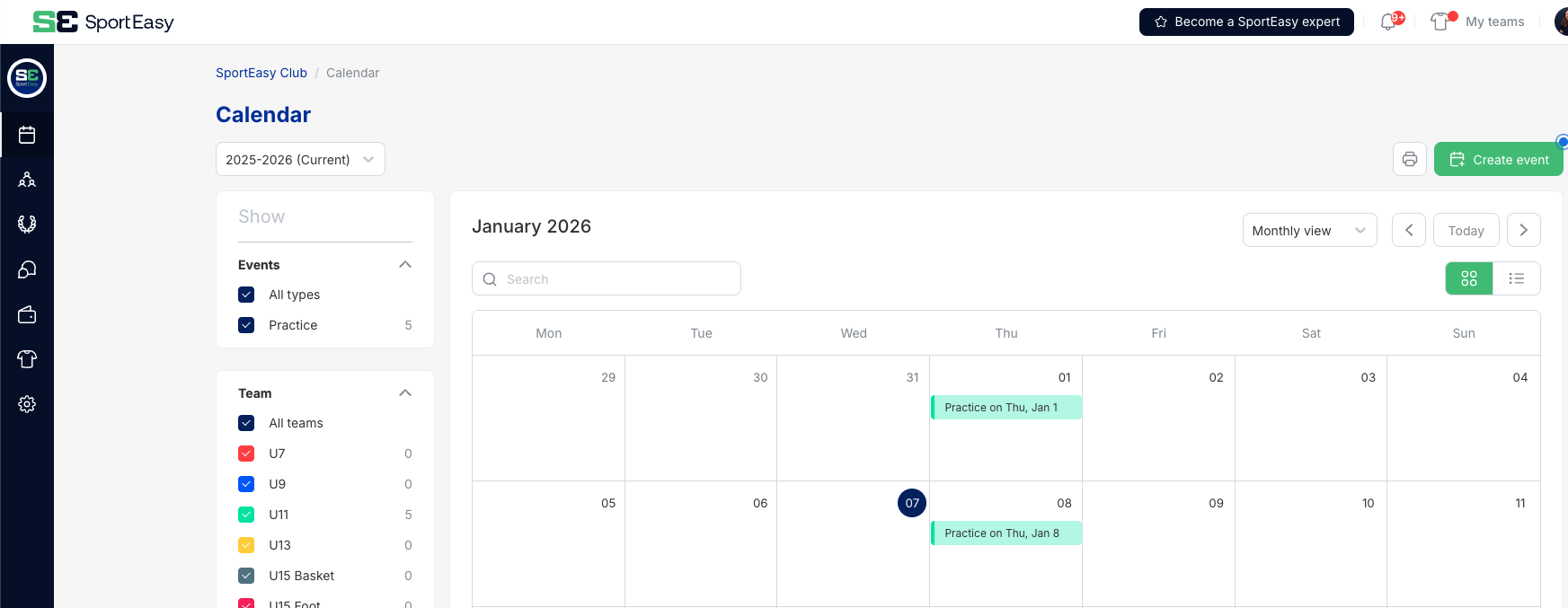
Task: Uncheck the All types events filter
Action: (246, 295)
